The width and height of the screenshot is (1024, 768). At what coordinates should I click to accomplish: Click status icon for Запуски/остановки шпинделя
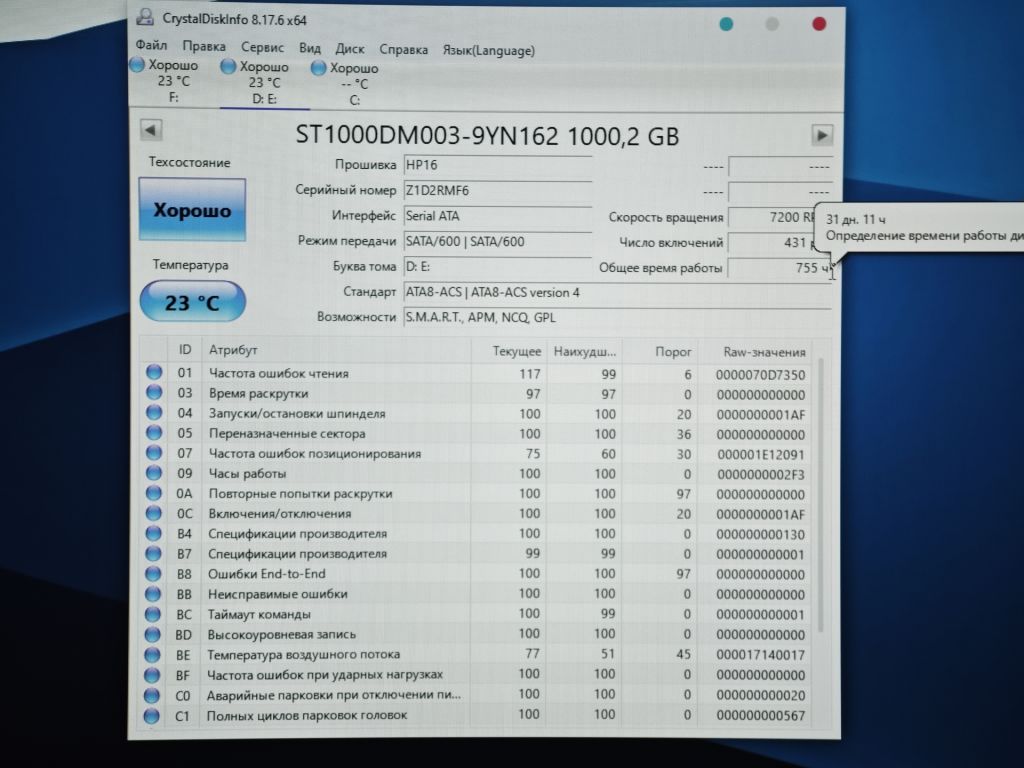click(154, 413)
